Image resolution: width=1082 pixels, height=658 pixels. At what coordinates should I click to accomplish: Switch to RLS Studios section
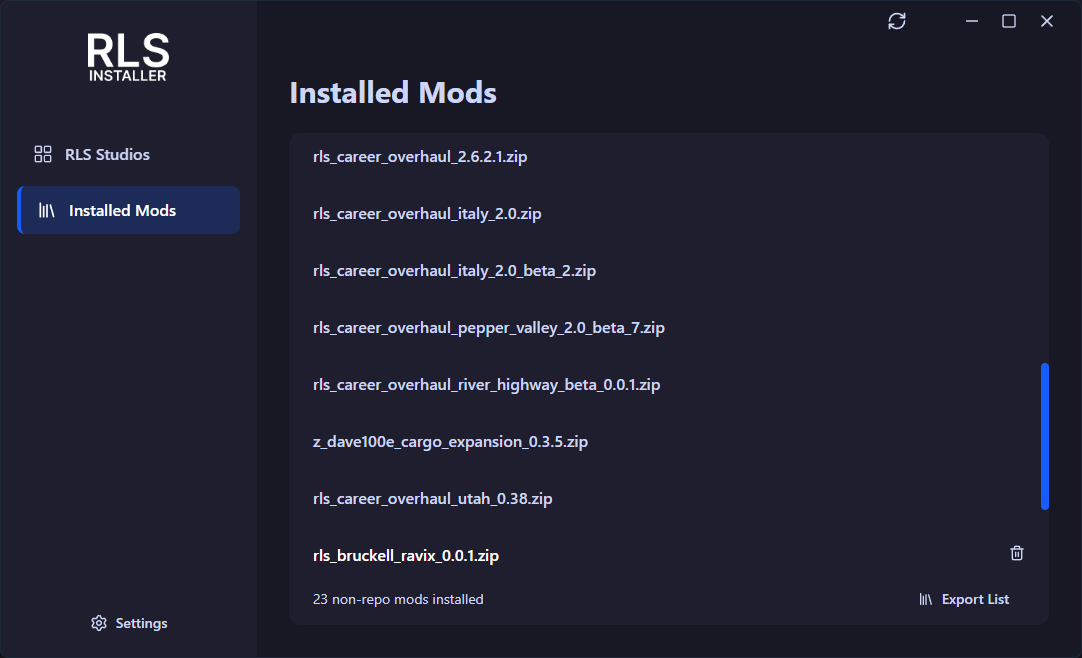(x=108, y=154)
